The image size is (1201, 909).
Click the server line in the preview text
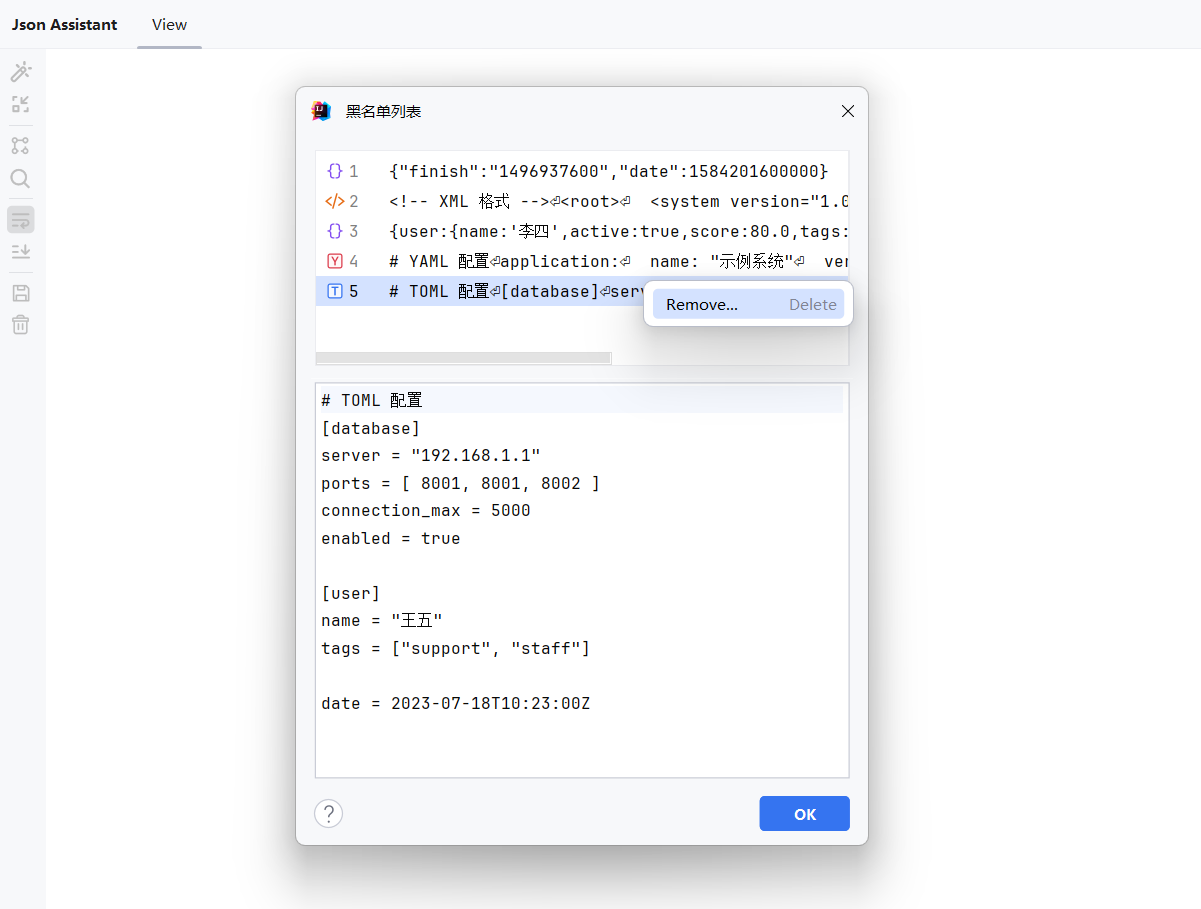(430, 456)
